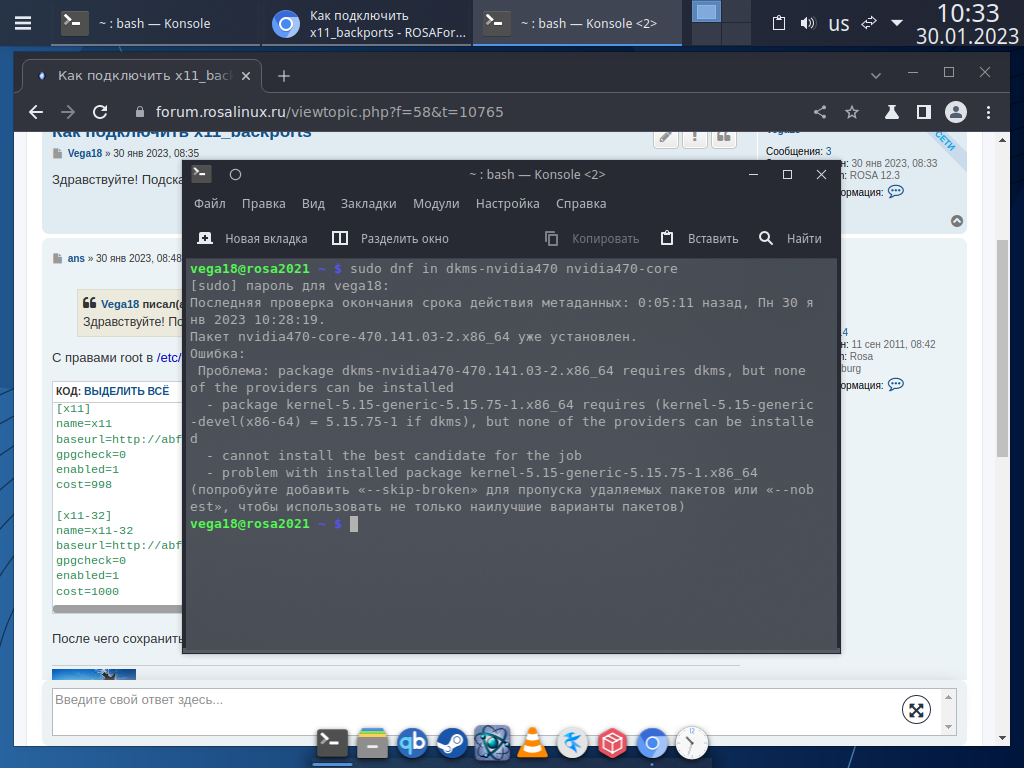Click the report post exclamation button
1024x768 pixels.
pyautogui.click(x=694, y=138)
